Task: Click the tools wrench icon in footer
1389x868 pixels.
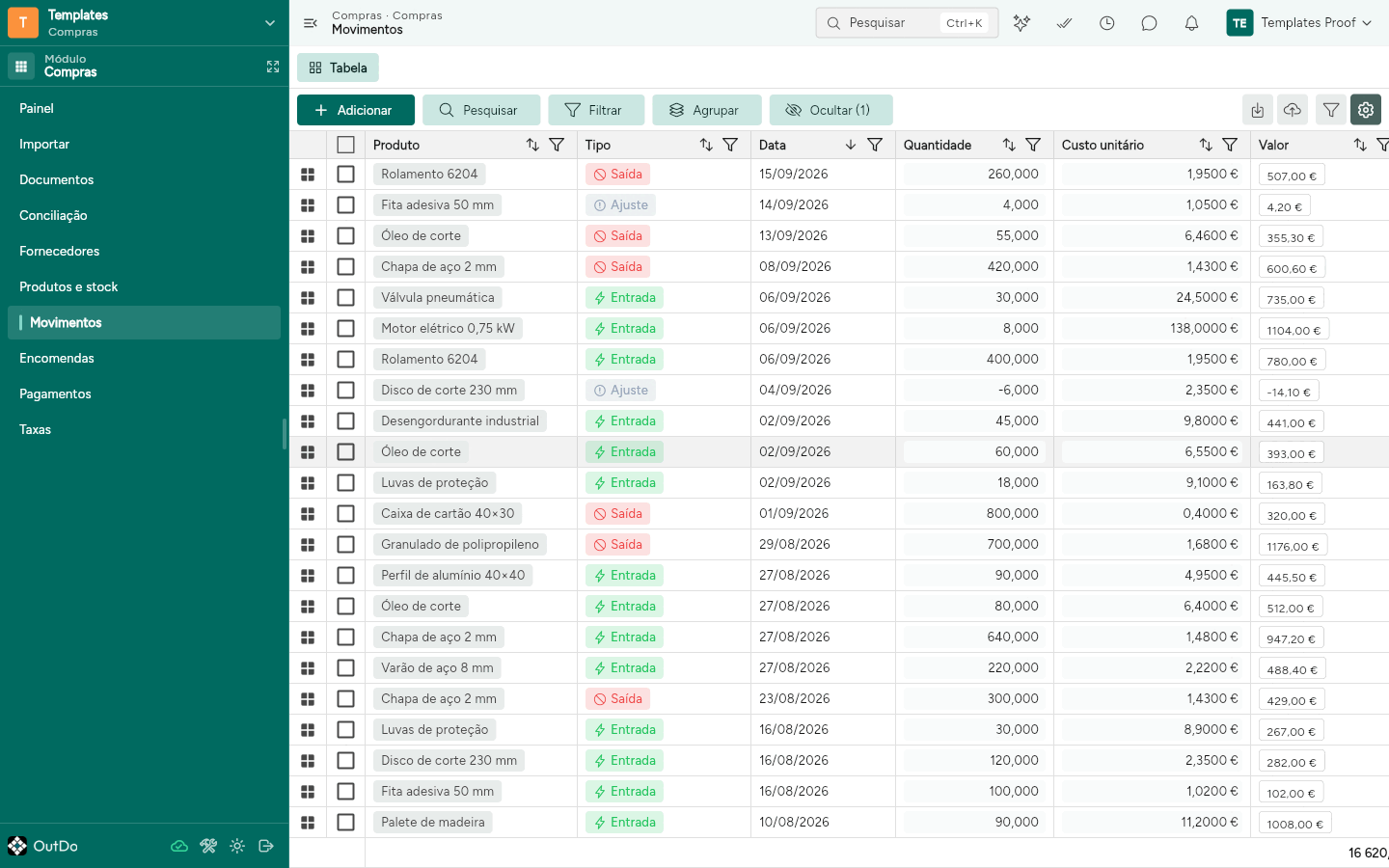Action: [x=208, y=846]
